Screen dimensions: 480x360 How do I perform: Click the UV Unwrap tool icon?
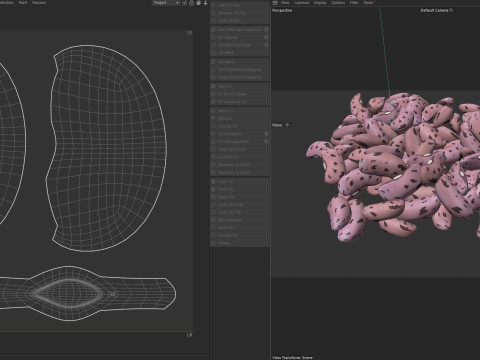tap(213, 37)
